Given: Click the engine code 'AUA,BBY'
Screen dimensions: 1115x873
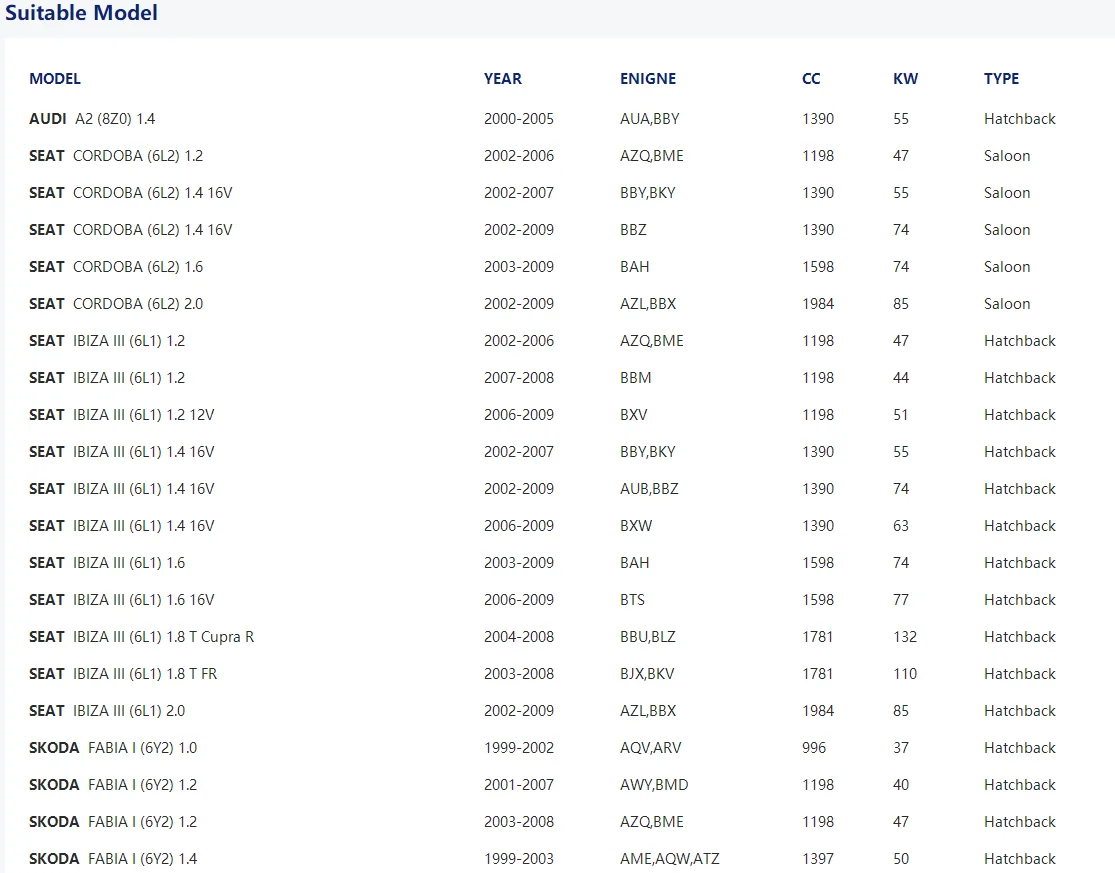Looking at the screenshot, I should [650, 119].
